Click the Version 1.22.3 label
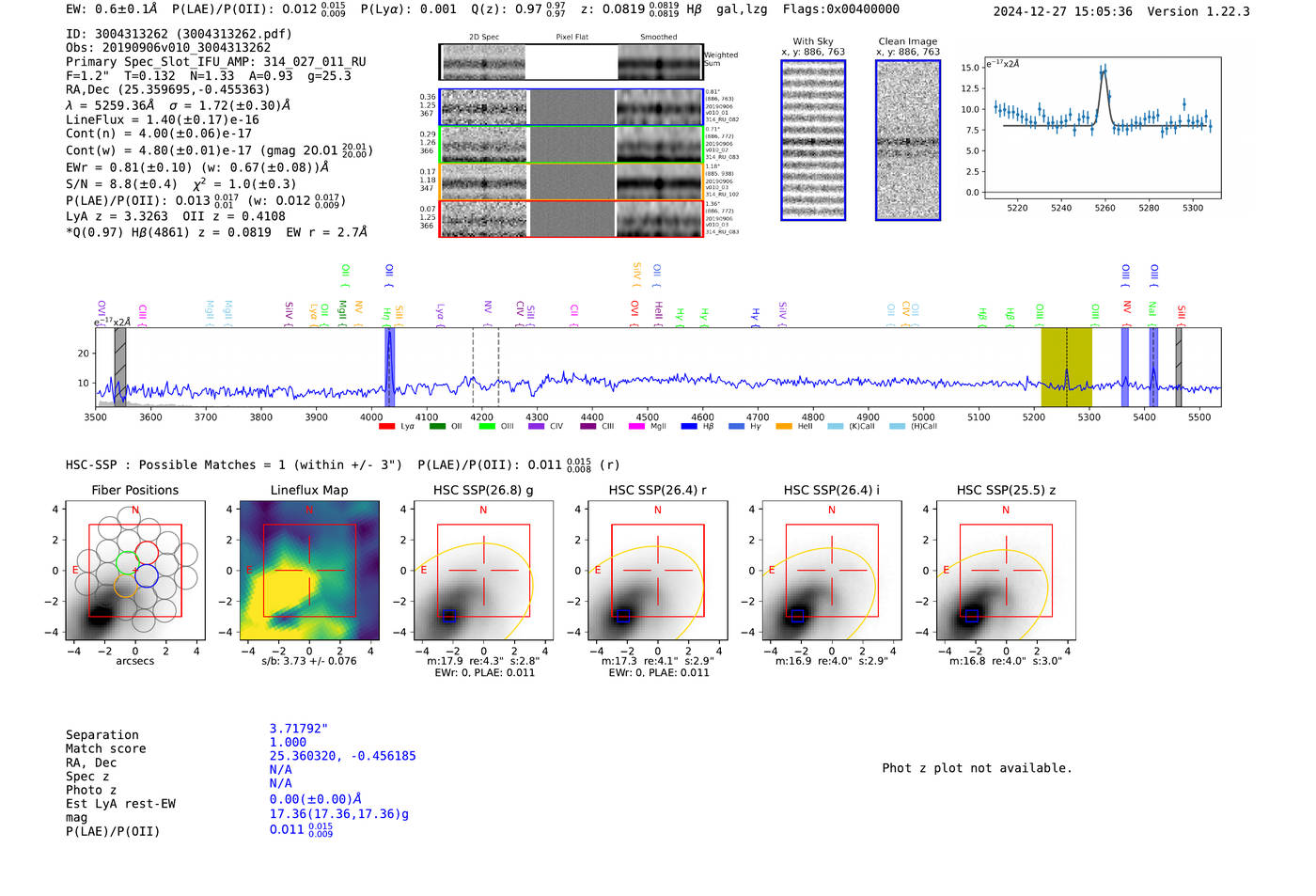The height and width of the screenshot is (896, 1316). click(x=1198, y=11)
